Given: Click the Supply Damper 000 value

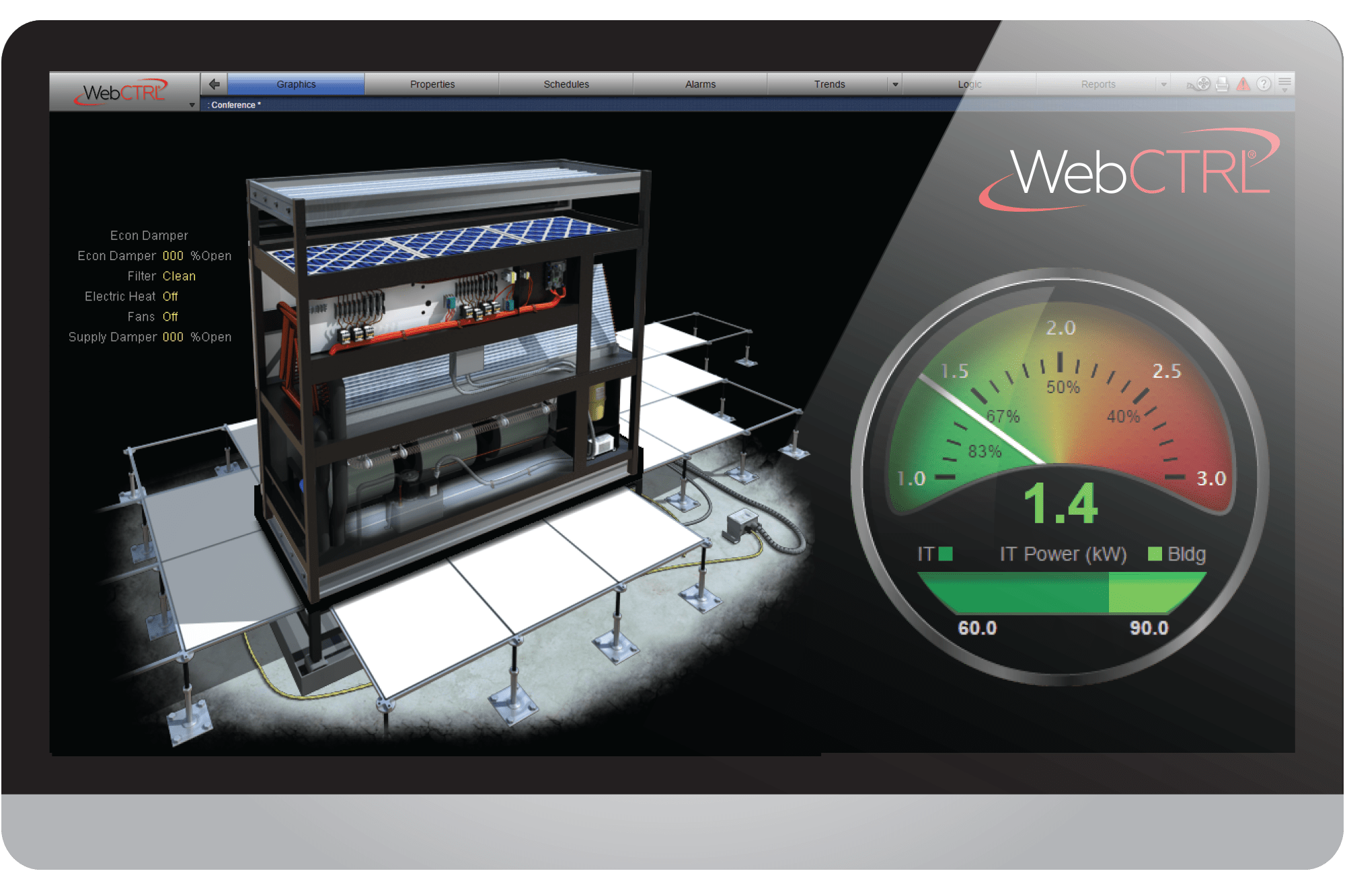Looking at the screenshot, I should 173,337.
